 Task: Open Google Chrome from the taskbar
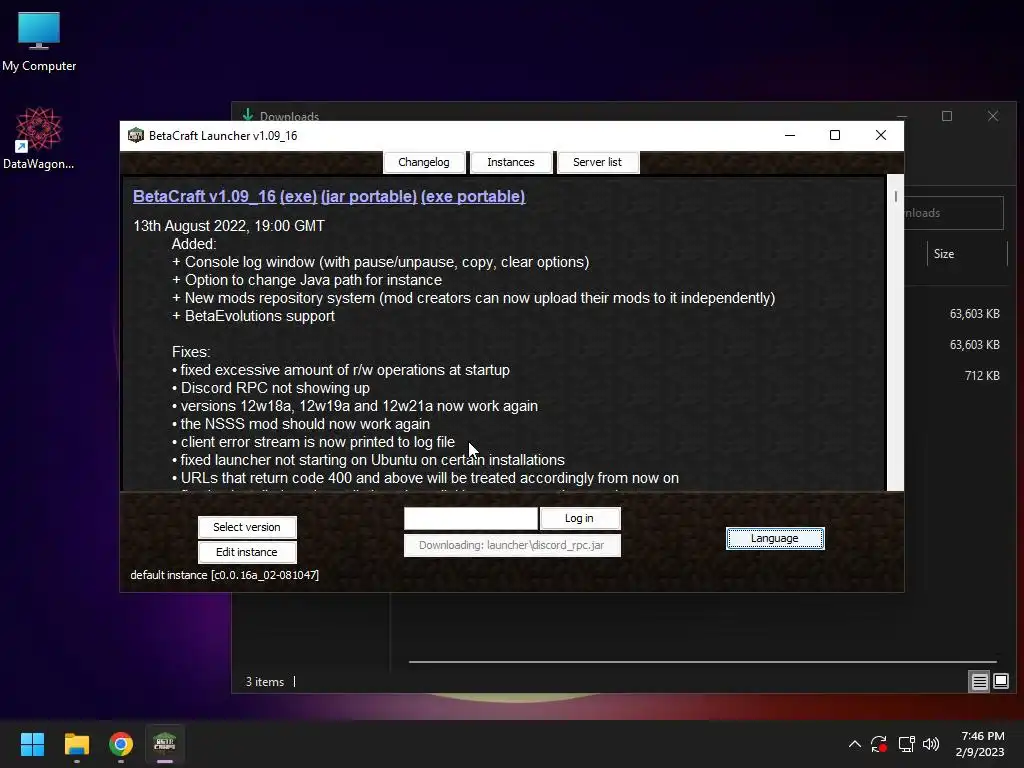tap(121, 744)
